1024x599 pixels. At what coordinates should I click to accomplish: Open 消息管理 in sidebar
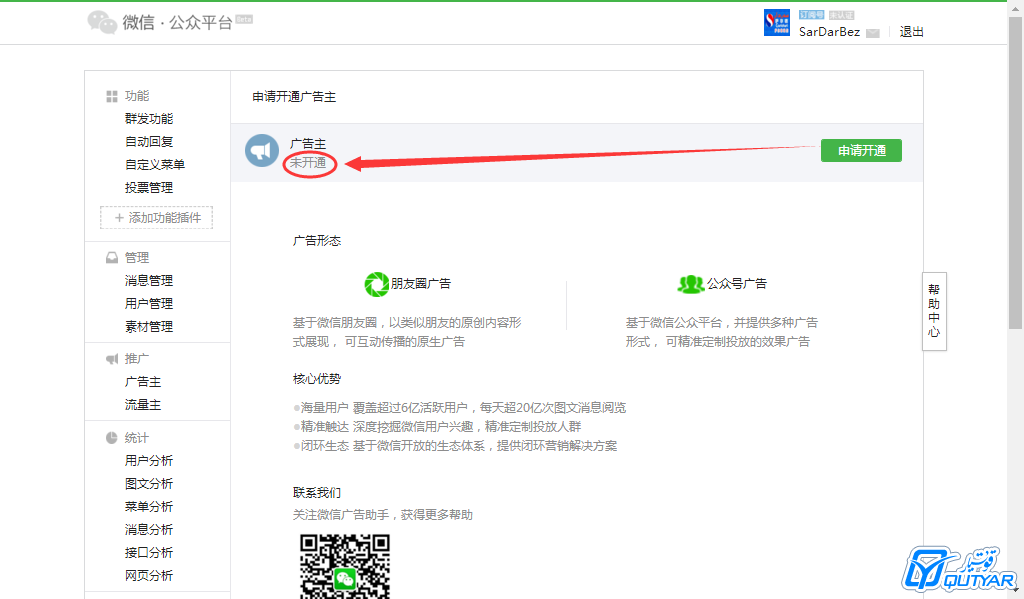(149, 281)
